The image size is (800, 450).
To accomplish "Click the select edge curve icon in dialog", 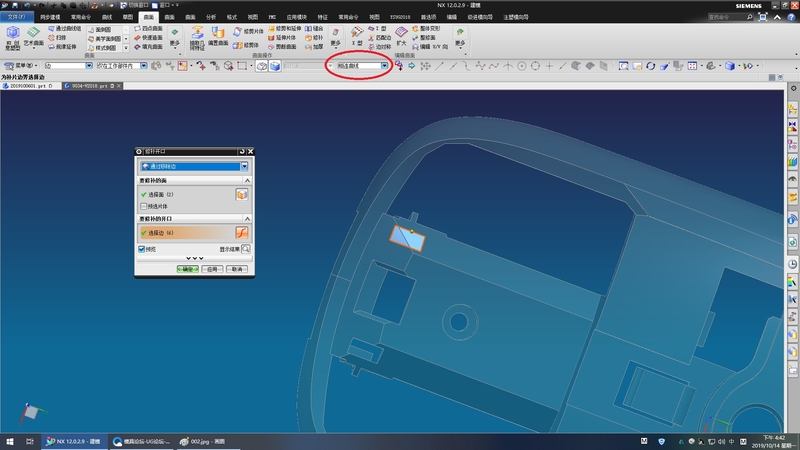I will point(241,232).
